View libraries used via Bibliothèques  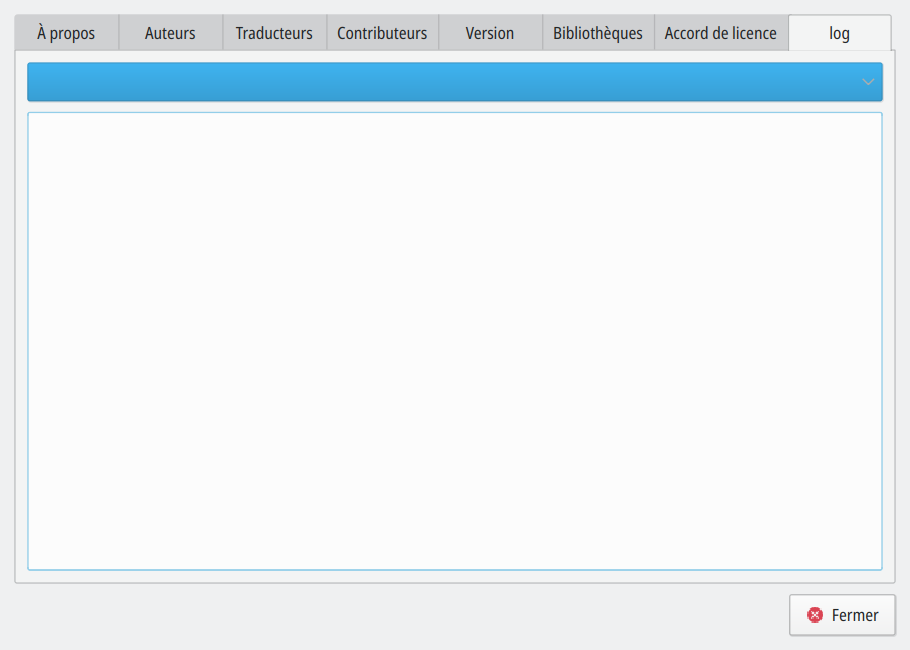[598, 33]
